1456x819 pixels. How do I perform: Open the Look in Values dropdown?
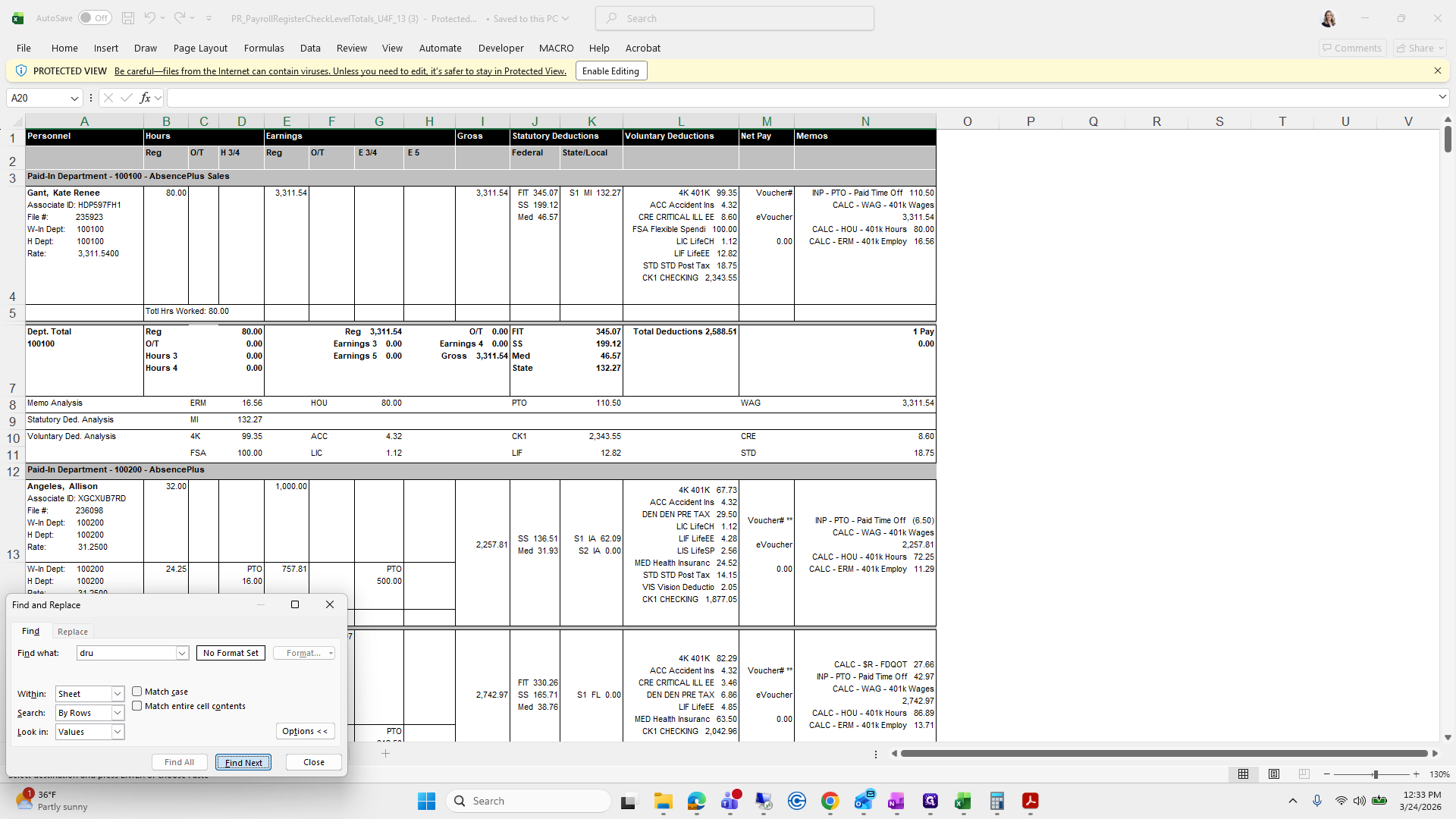point(118,732)
